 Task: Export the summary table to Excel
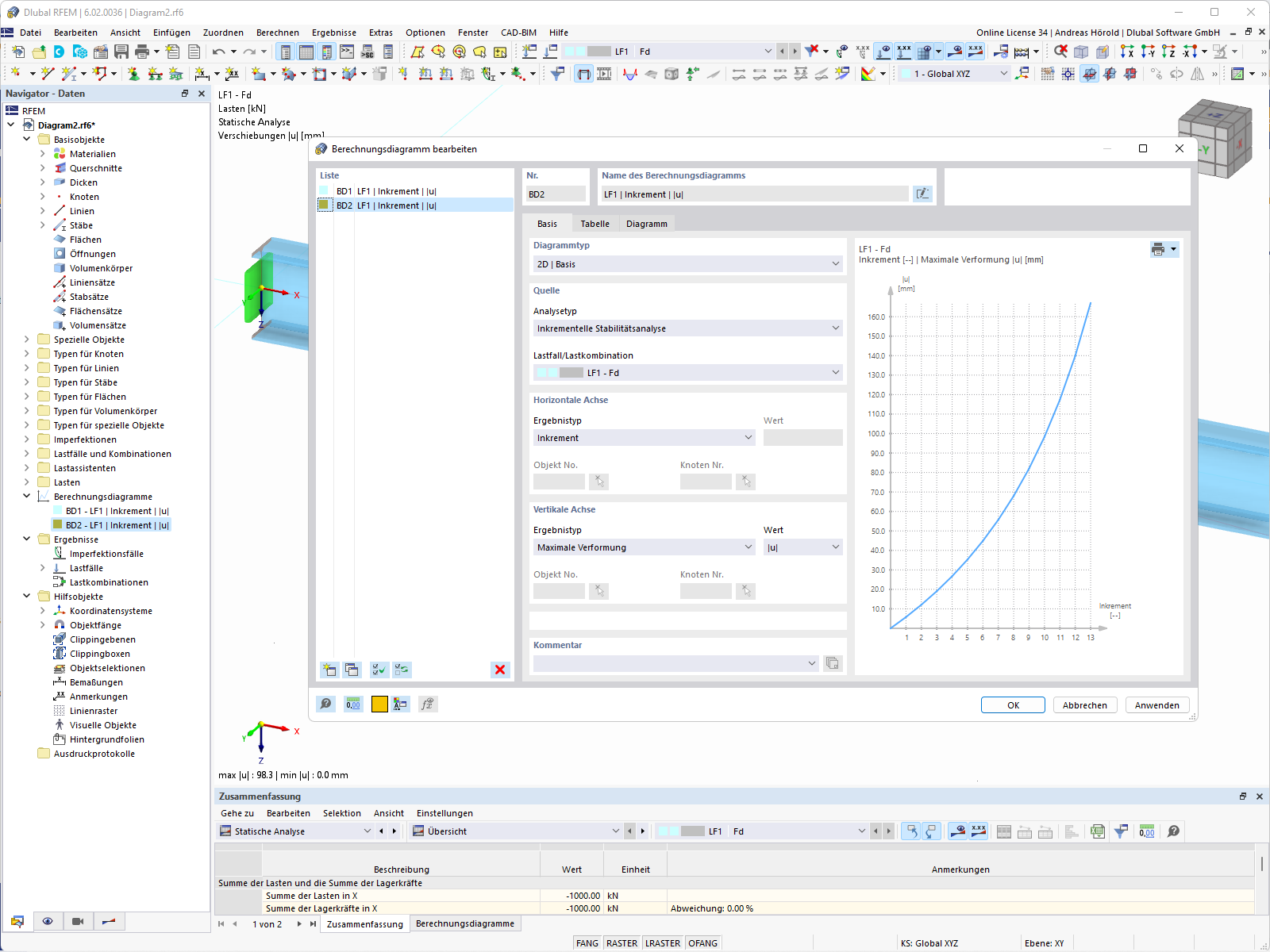[1099, 831]
